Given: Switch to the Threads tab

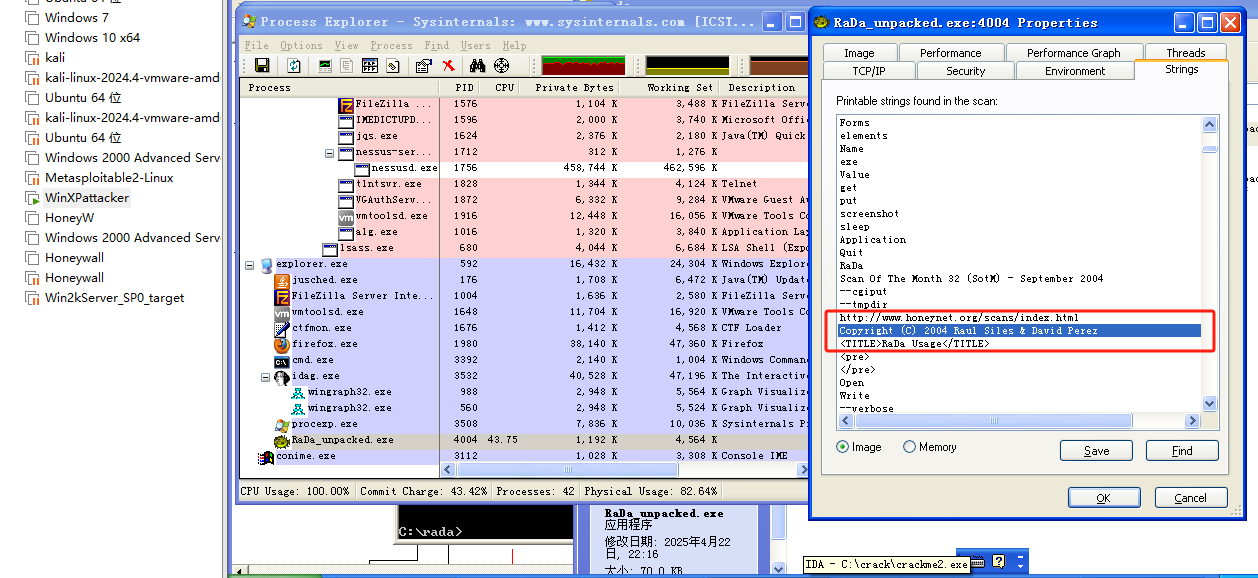Looking at the screenshot, I should 1186,53.
